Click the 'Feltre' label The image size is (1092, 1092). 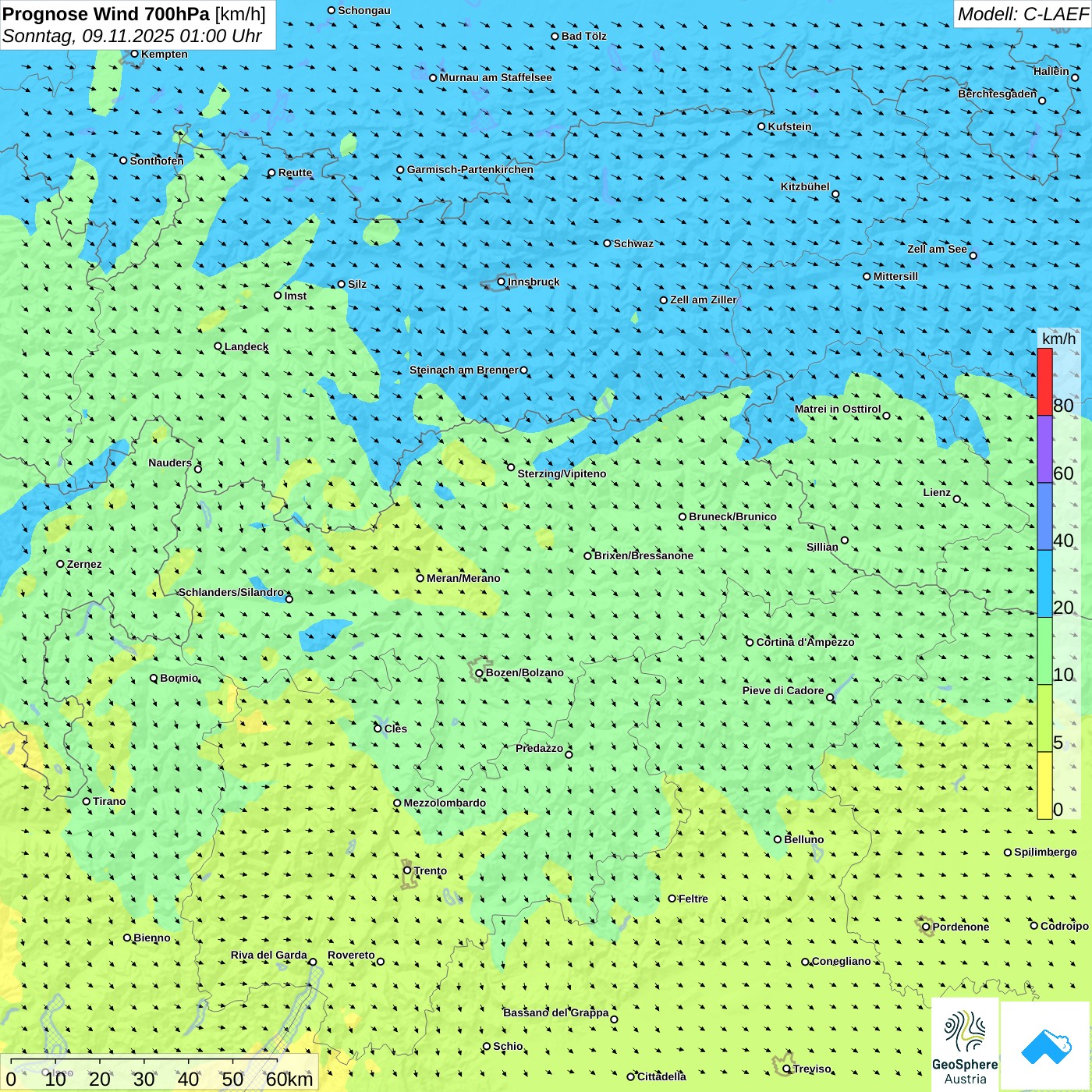tap(693, 899)
